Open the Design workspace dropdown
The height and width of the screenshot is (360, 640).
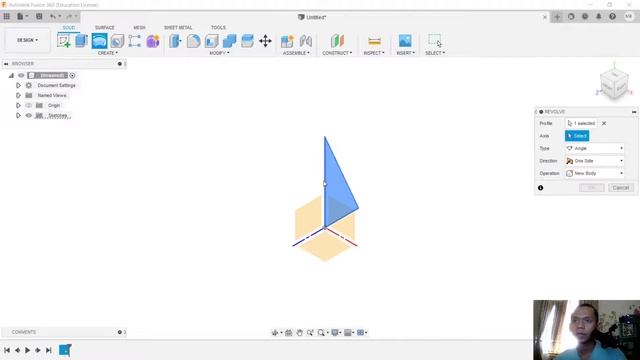[x=27, y=40]
